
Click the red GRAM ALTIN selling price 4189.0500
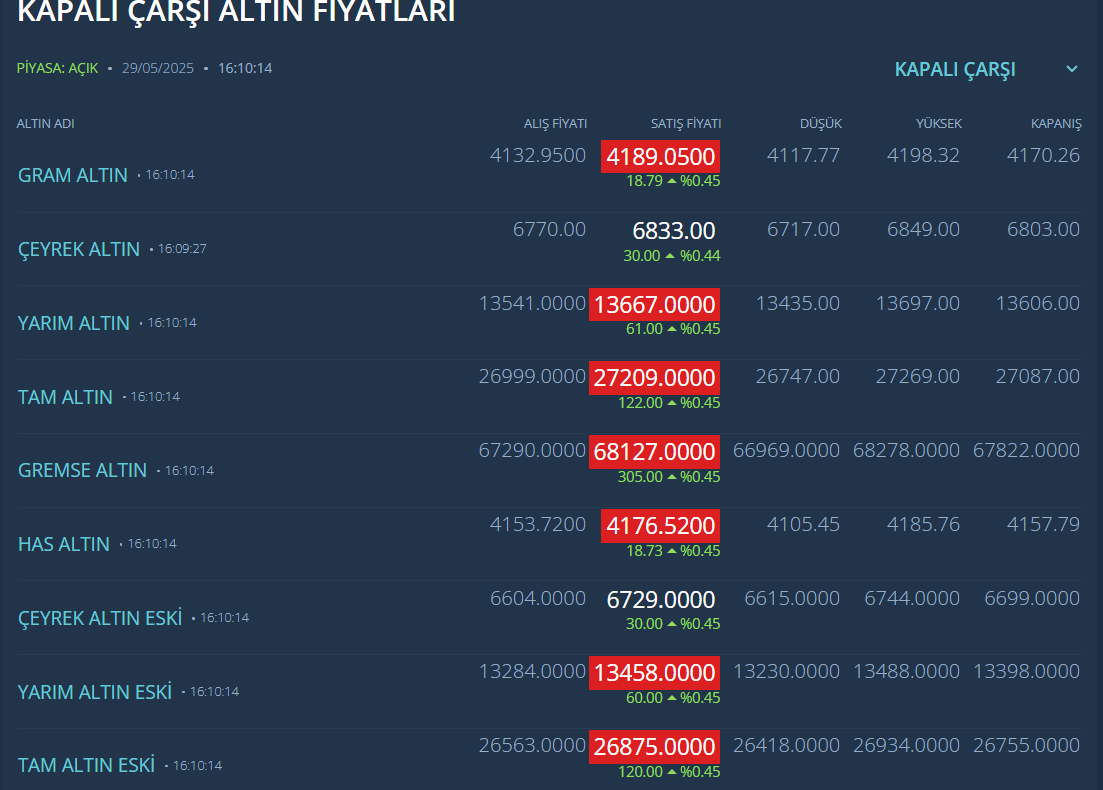click(x=661, y=156)
